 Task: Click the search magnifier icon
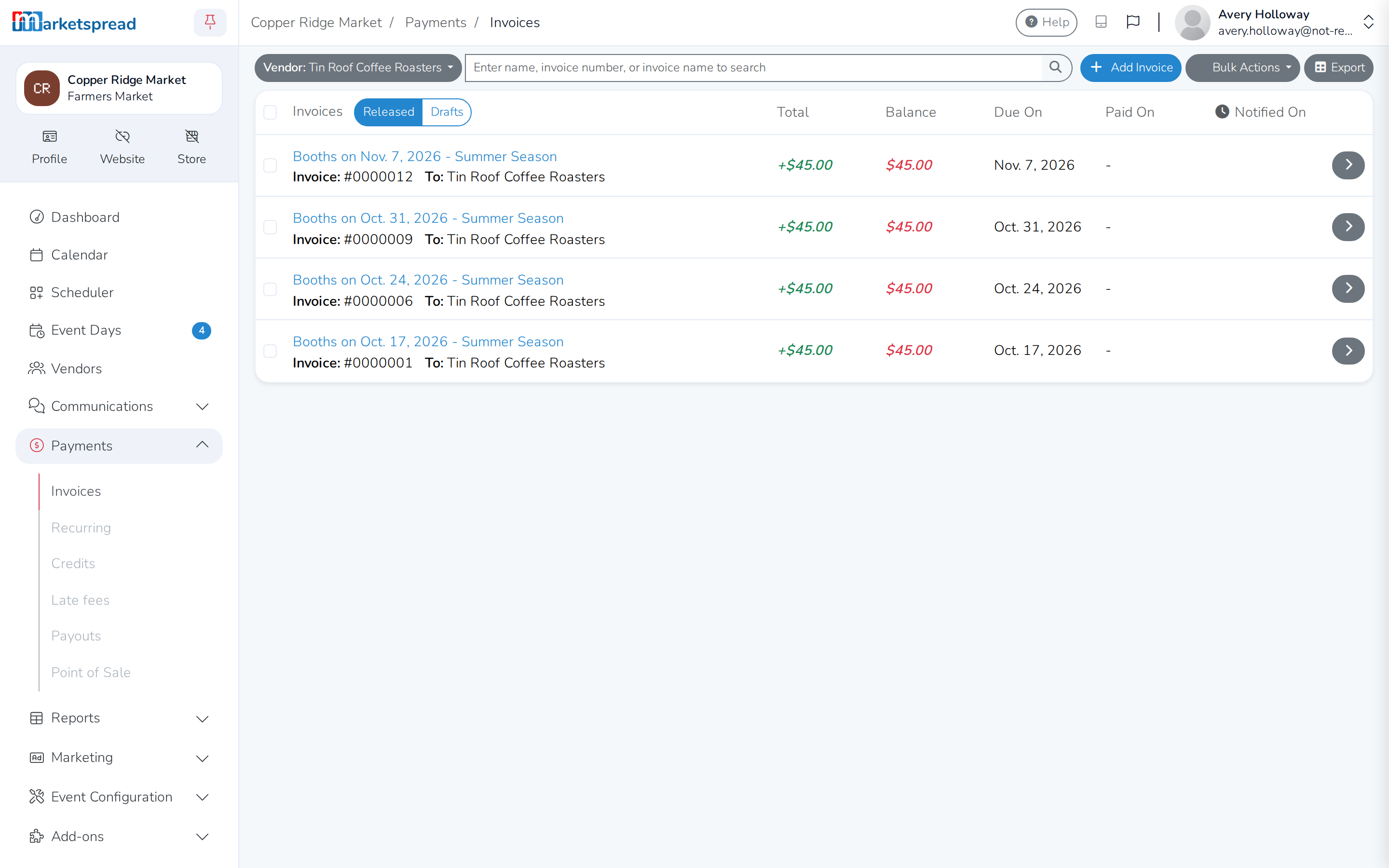click(1056, 67)
